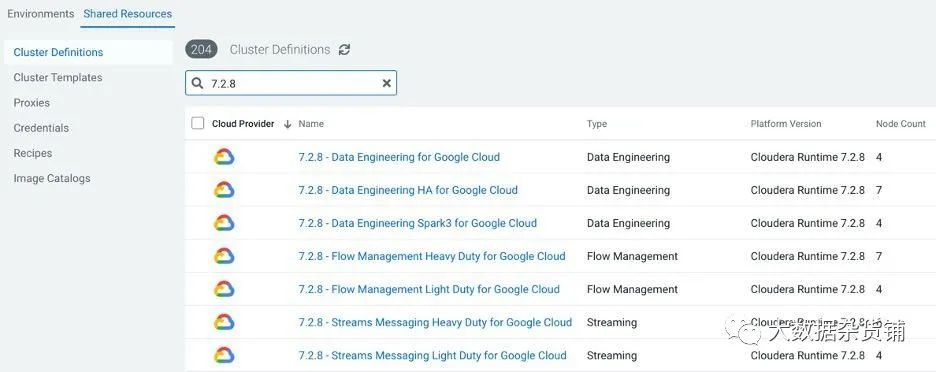Focus the cluster definitions search field
Viewport: 936px width, 372px height.
(x=291, y=84)
